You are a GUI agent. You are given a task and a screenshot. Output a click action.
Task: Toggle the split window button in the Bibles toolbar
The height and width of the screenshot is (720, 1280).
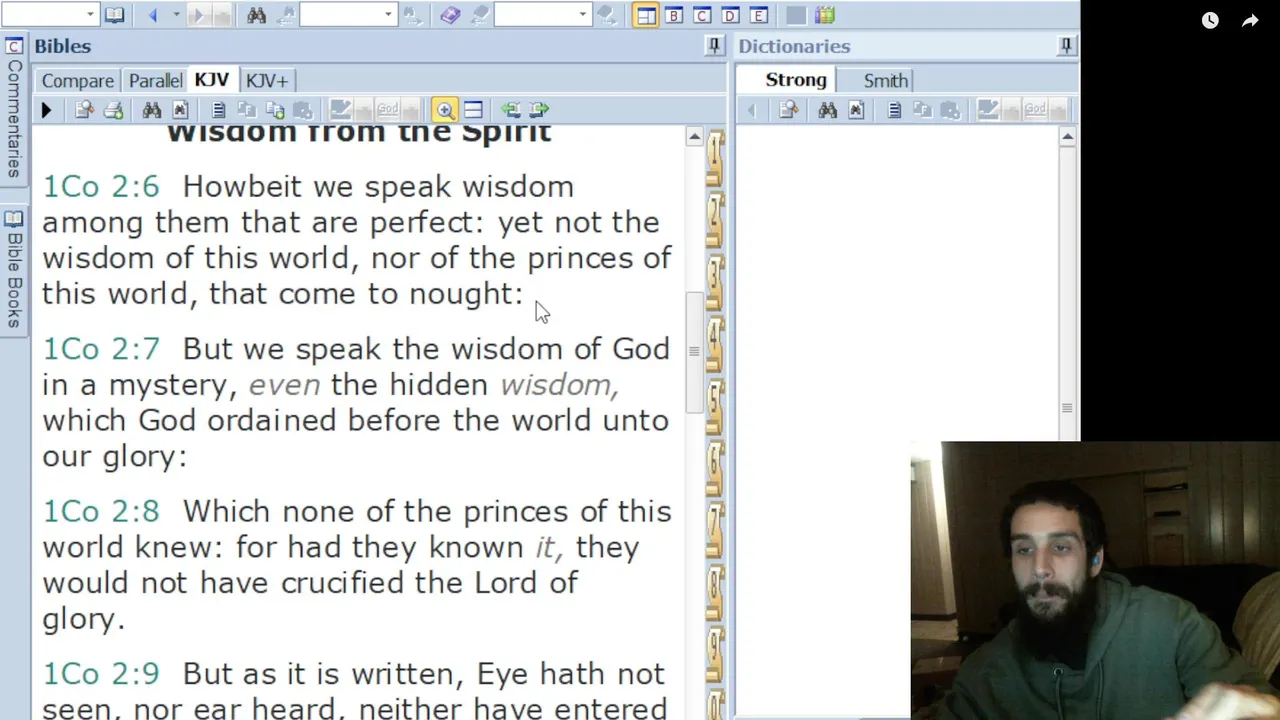pos(474,110)
